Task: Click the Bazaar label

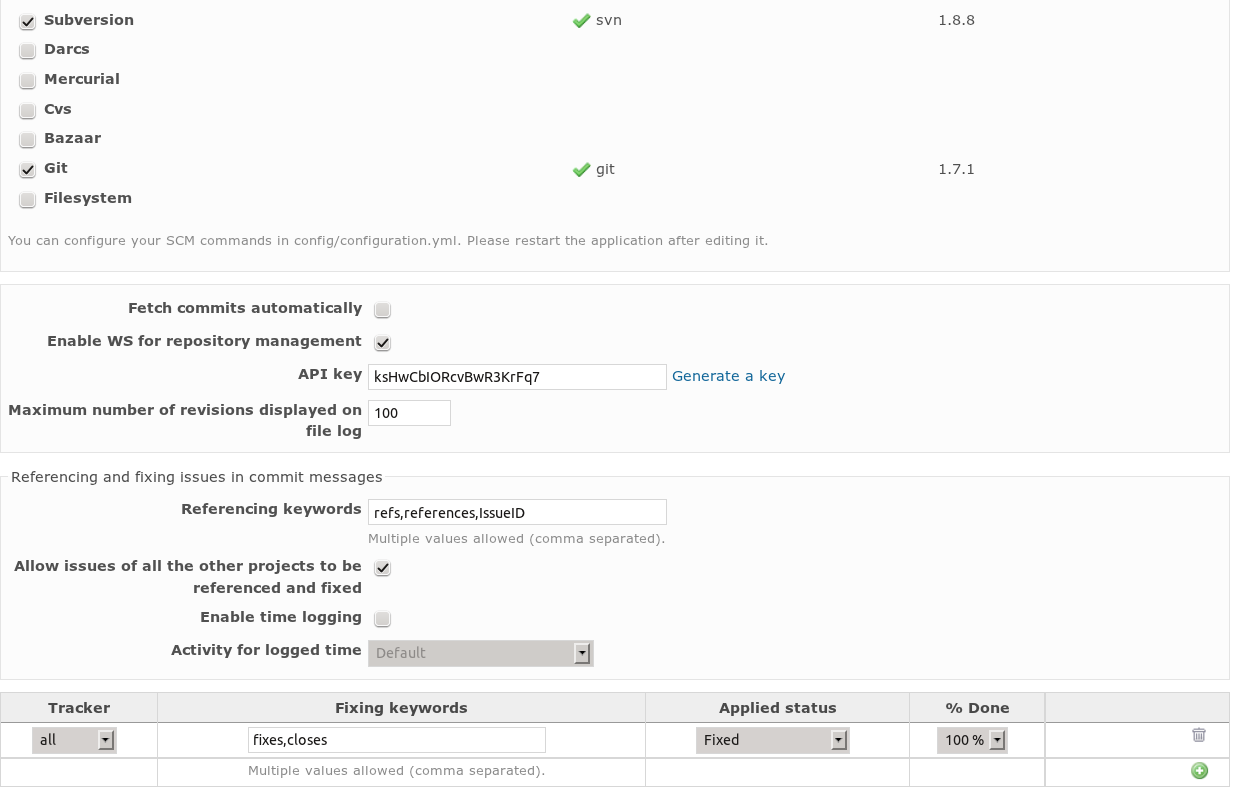Action: pyautogui.click(x=72, y=138)
